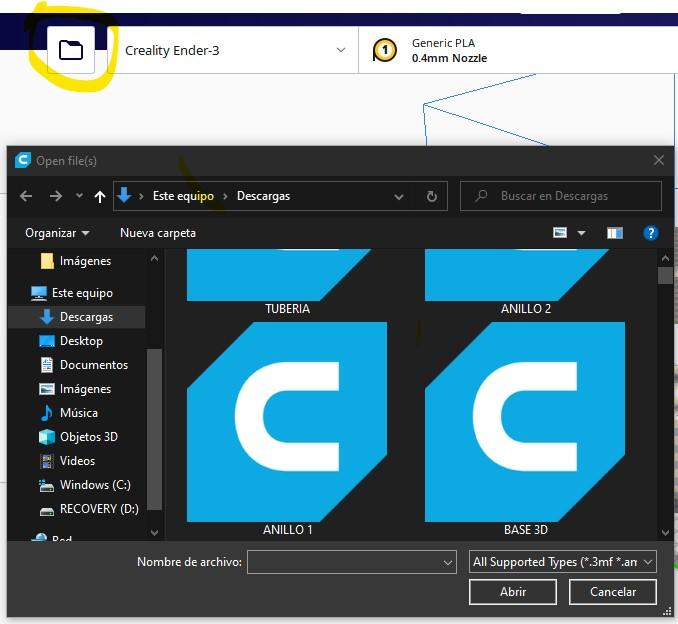
Task: Open help with the question mark icon
Action: 651,233
